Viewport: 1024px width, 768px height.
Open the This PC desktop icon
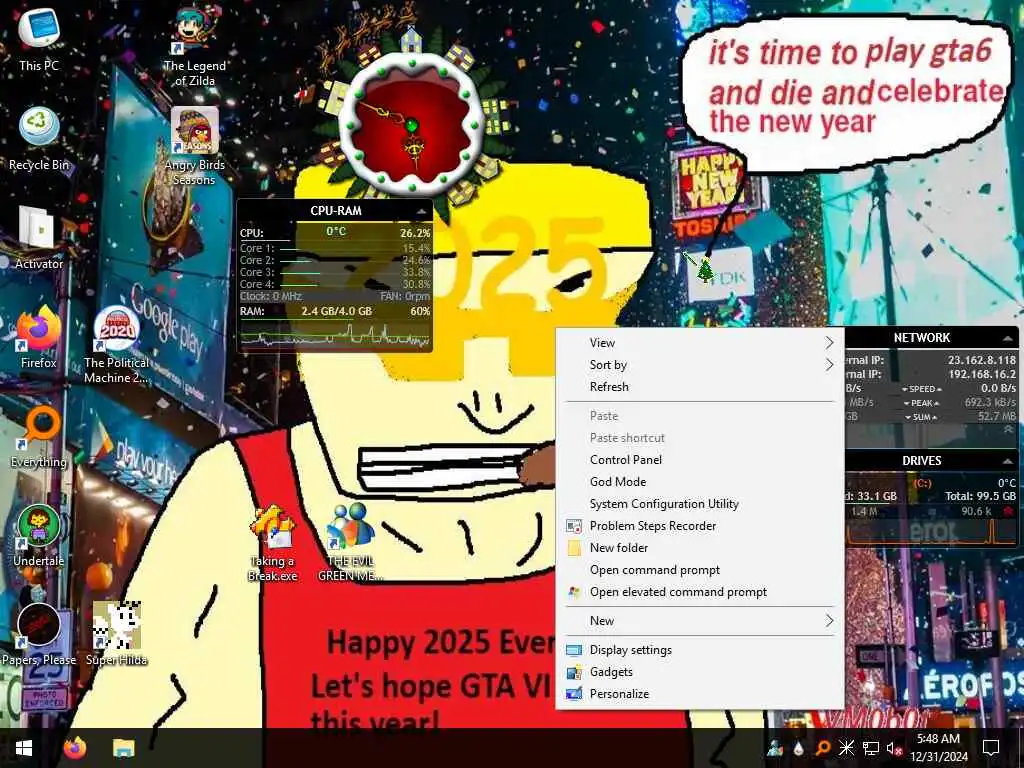pos(39,39)
